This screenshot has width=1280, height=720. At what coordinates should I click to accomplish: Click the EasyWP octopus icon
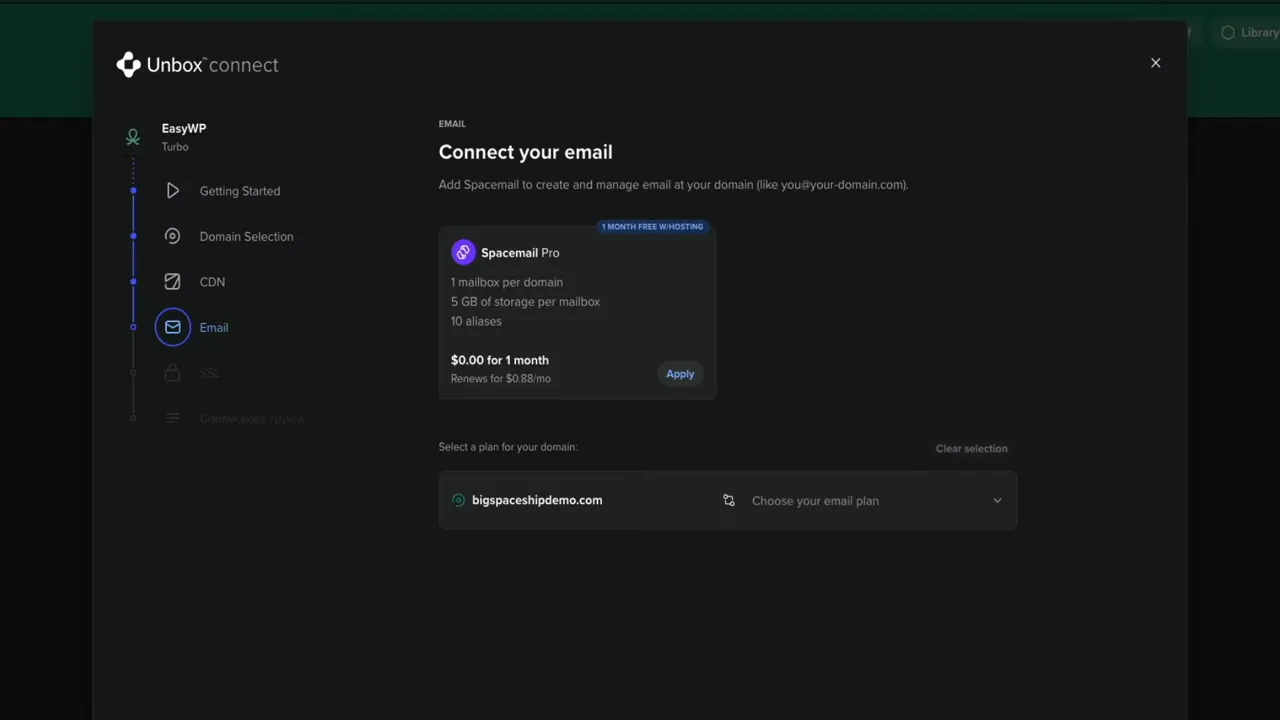point(133,137)
